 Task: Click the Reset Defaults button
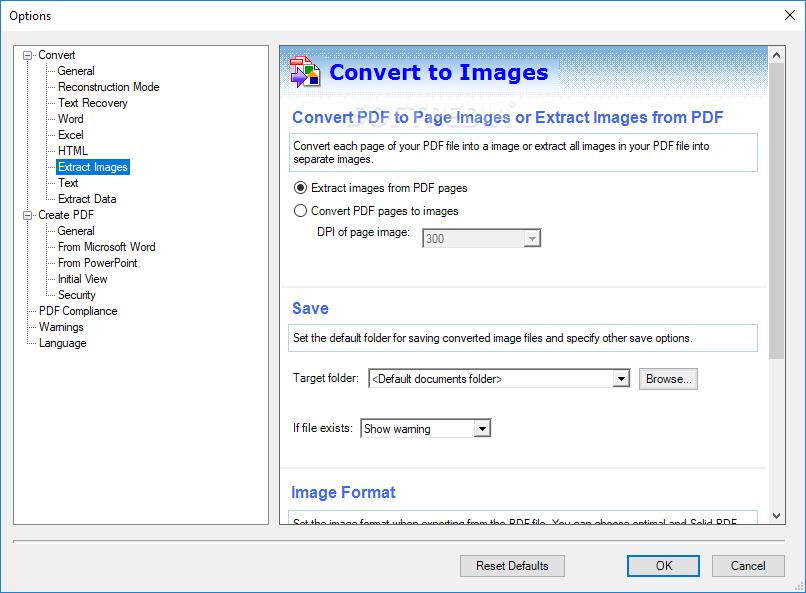click(x=512, y=566)
